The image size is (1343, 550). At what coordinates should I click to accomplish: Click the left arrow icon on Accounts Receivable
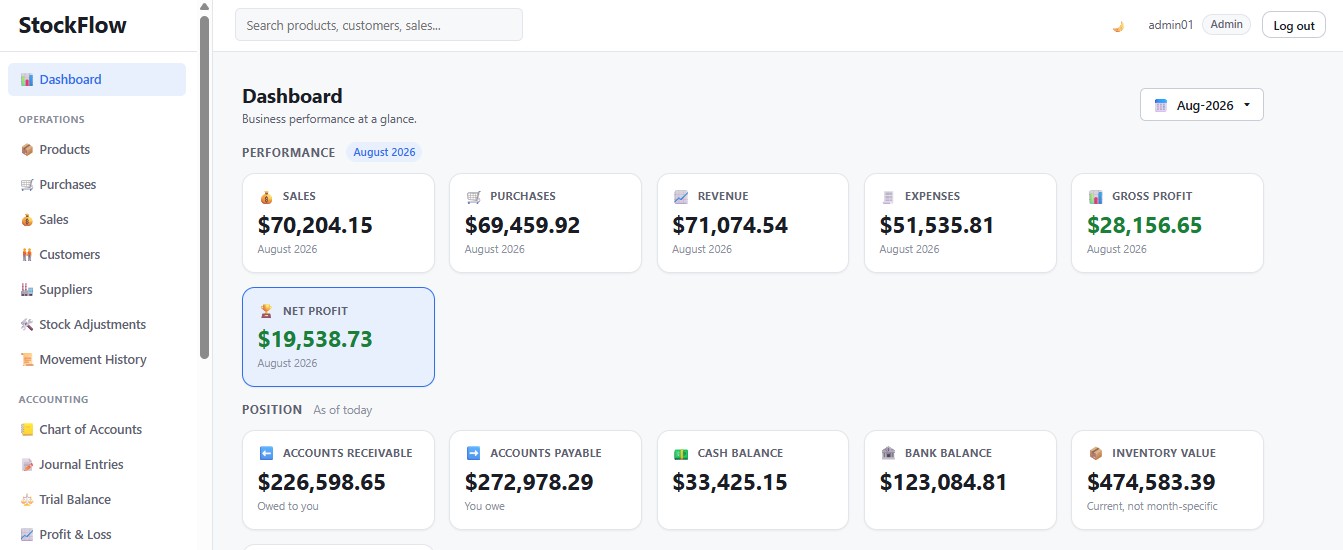pyautogui.click(x=265, y=454)
